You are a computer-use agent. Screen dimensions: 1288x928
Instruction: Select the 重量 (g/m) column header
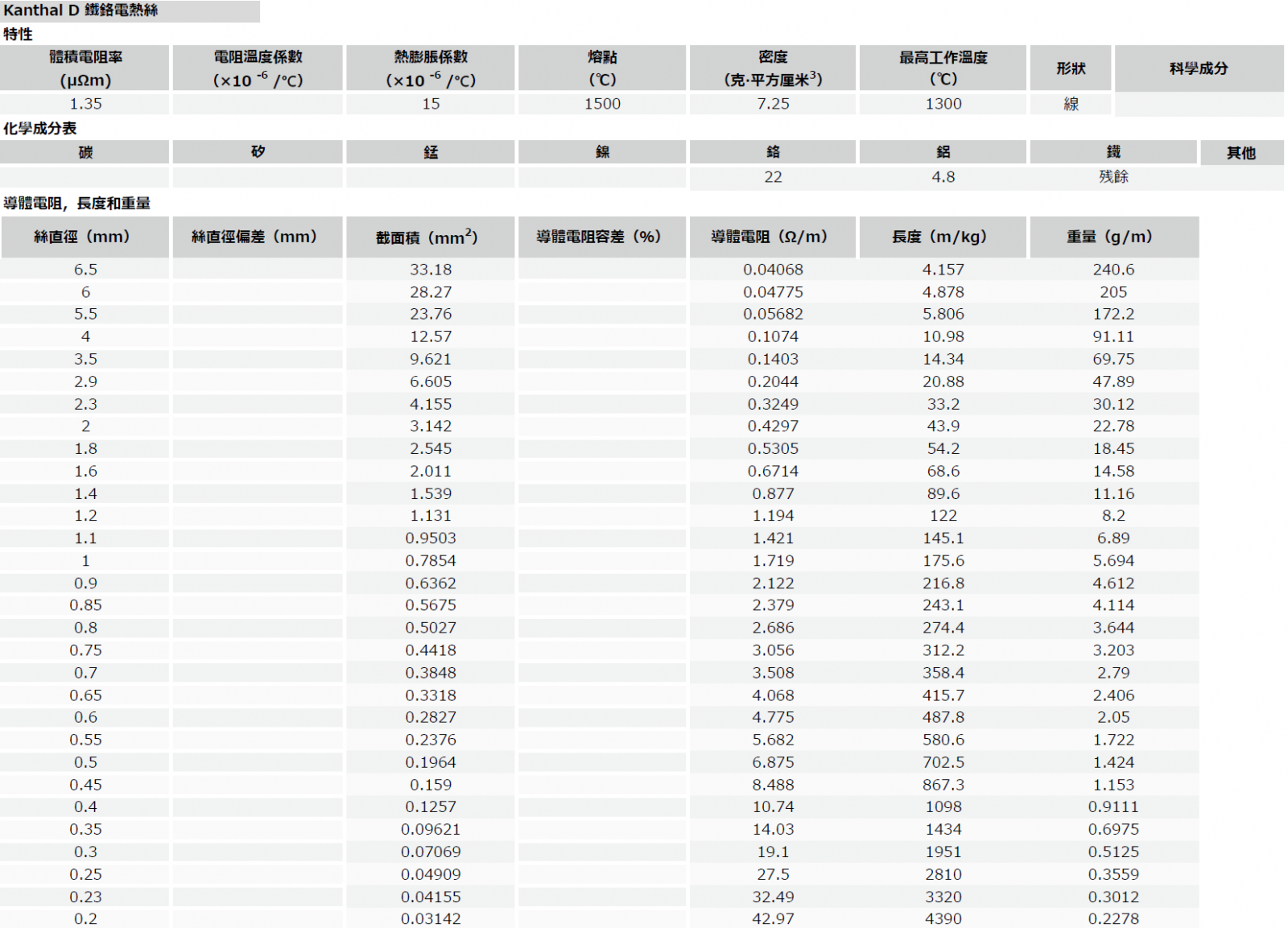1113,237
